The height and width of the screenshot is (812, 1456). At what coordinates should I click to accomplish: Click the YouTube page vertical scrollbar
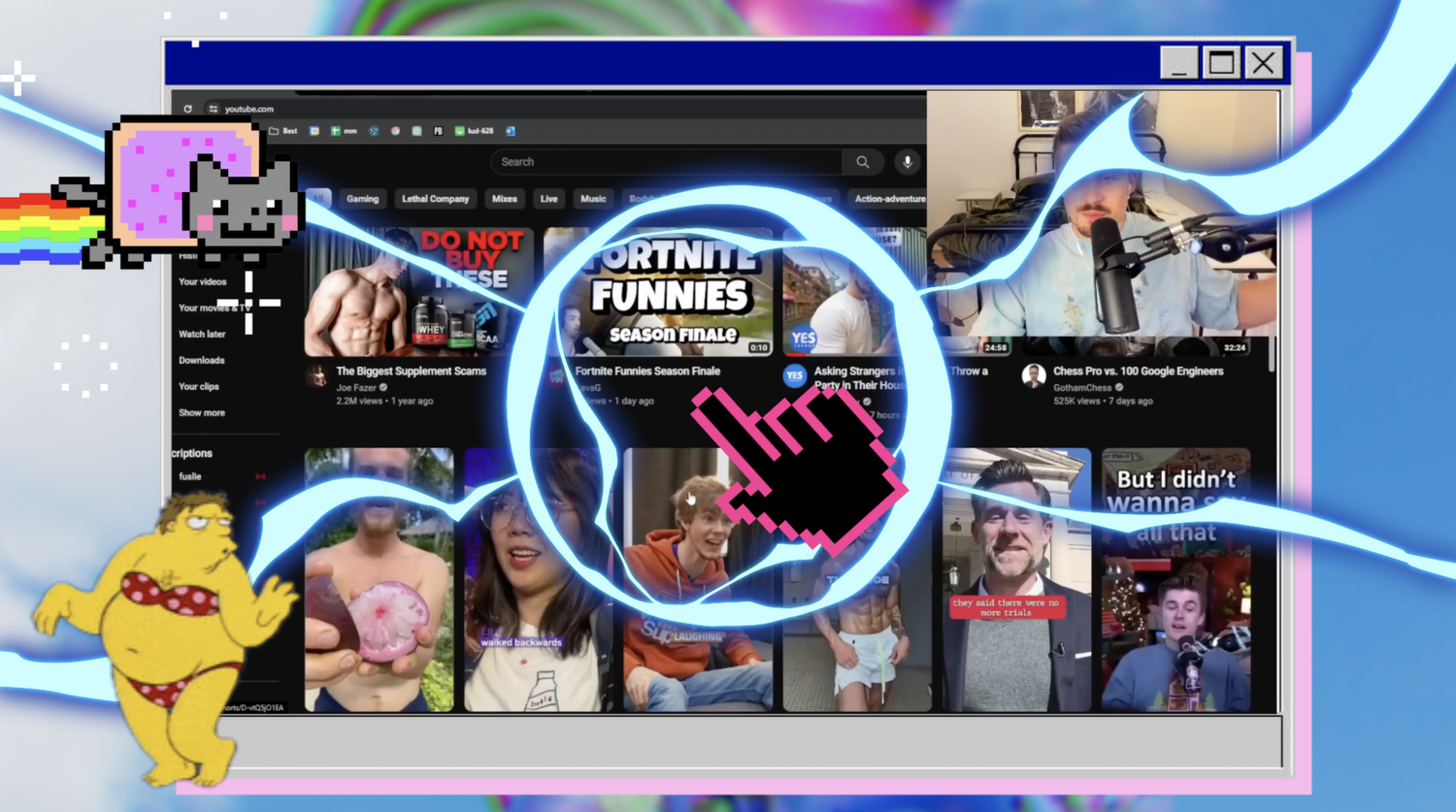pyautogui.click(x=1273, y=355)
